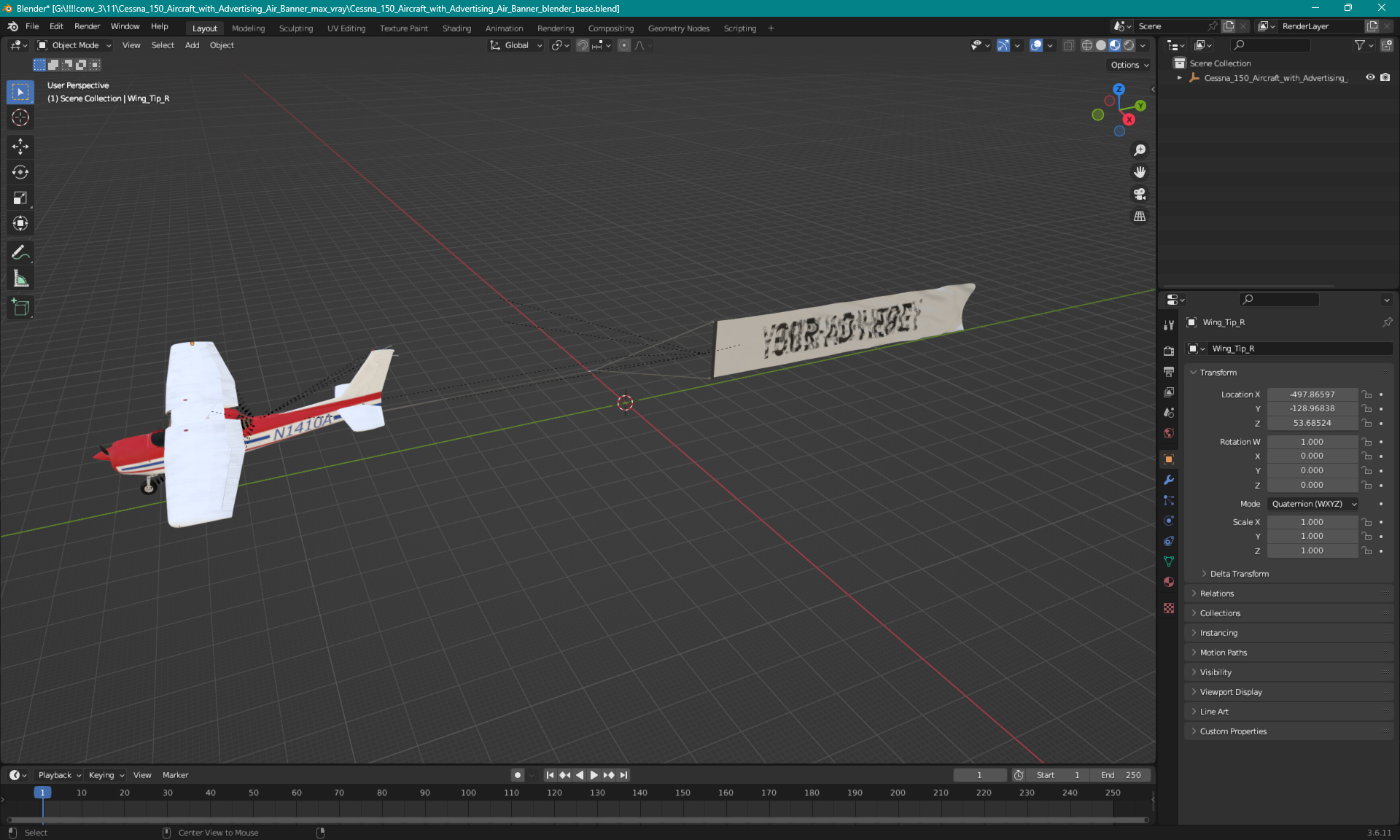
Task: Open rotation Mode Quaternion dropdown
Action: click(1313, 504)
